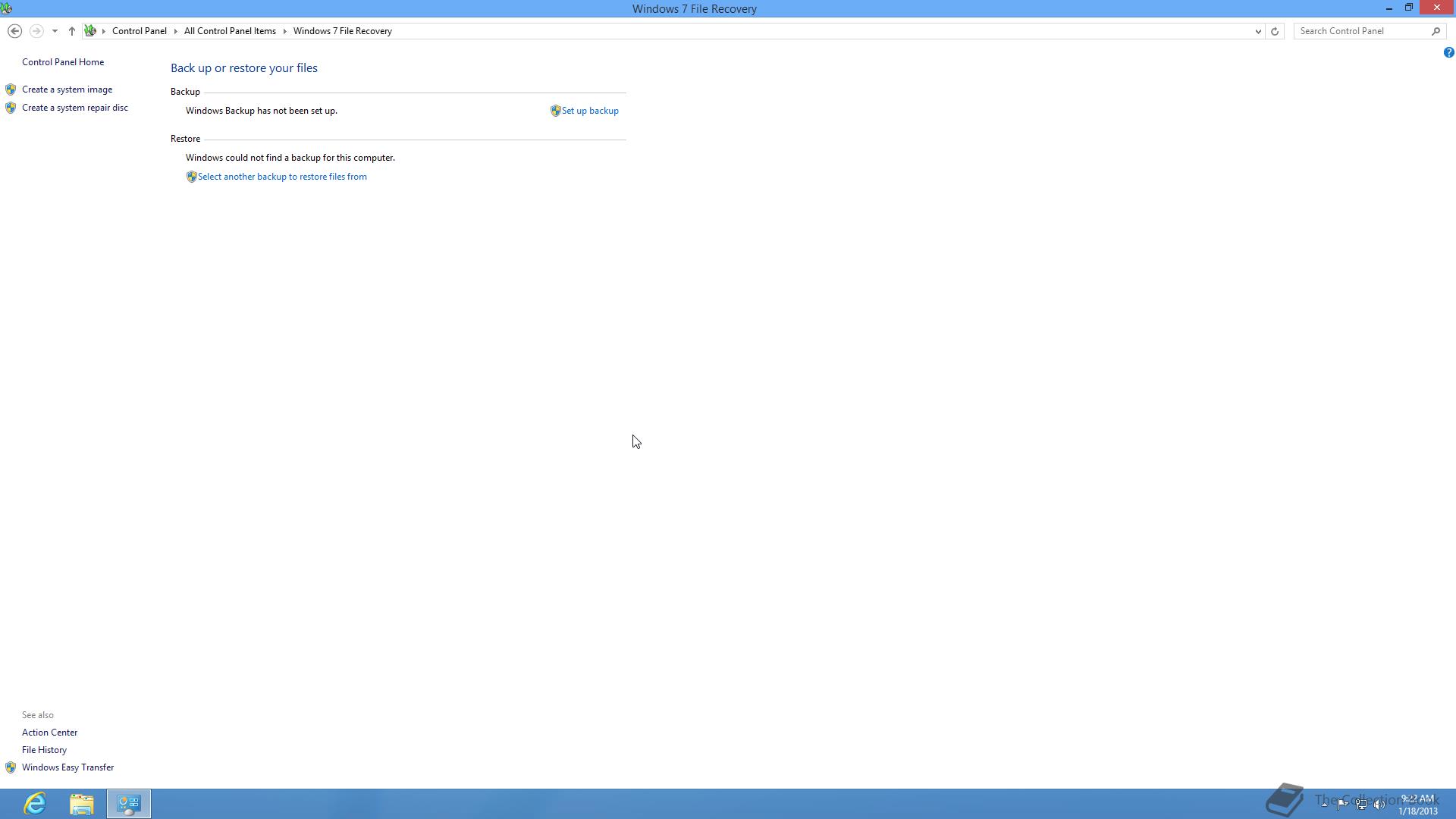1456x819 pixels.
Task: Open Control Panel Home link
Action: pos(63,62)
